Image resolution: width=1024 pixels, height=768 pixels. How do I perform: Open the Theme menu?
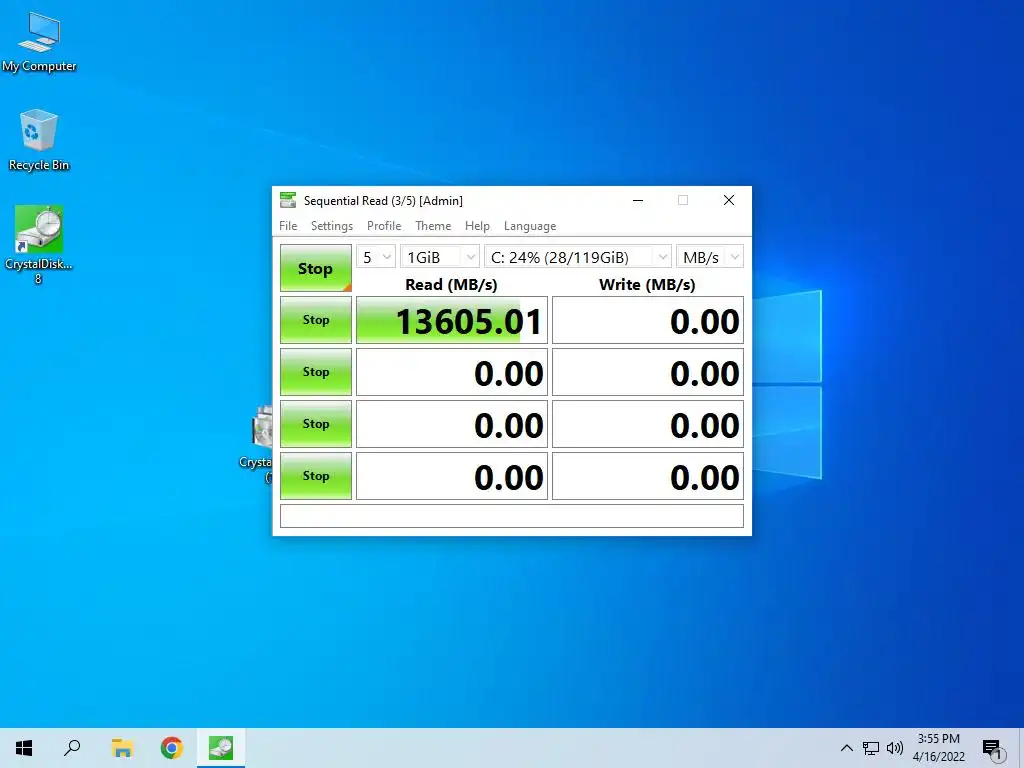(433, 226)
